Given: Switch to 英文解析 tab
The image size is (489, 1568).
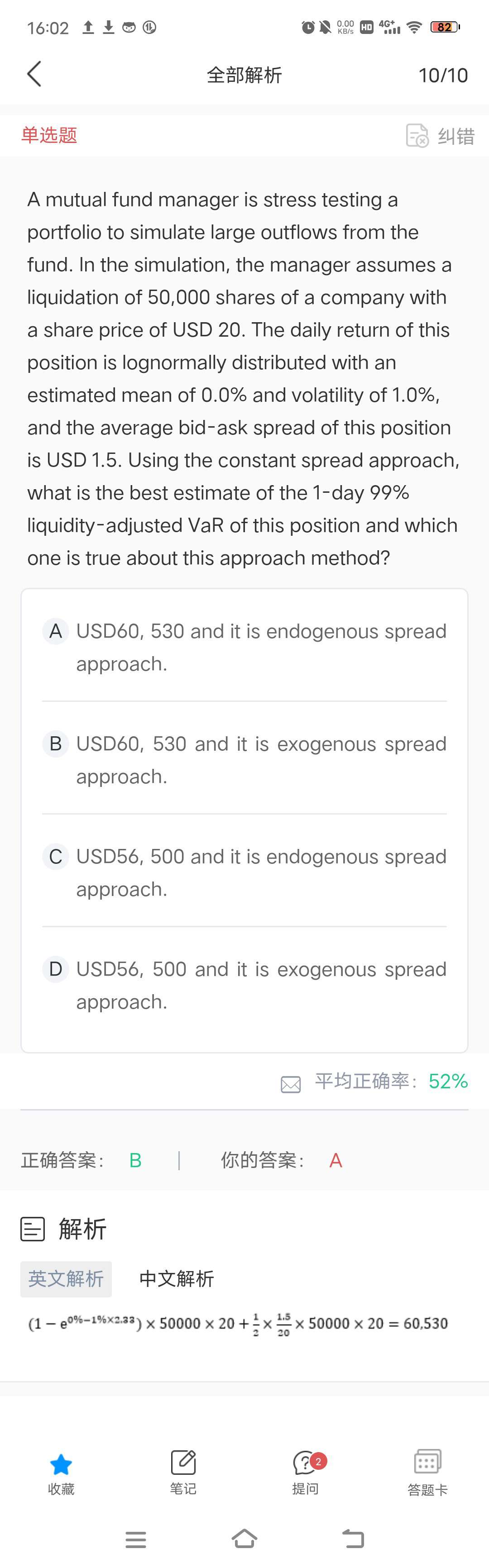Looking at the screenshot, I should pos(66,1279).
